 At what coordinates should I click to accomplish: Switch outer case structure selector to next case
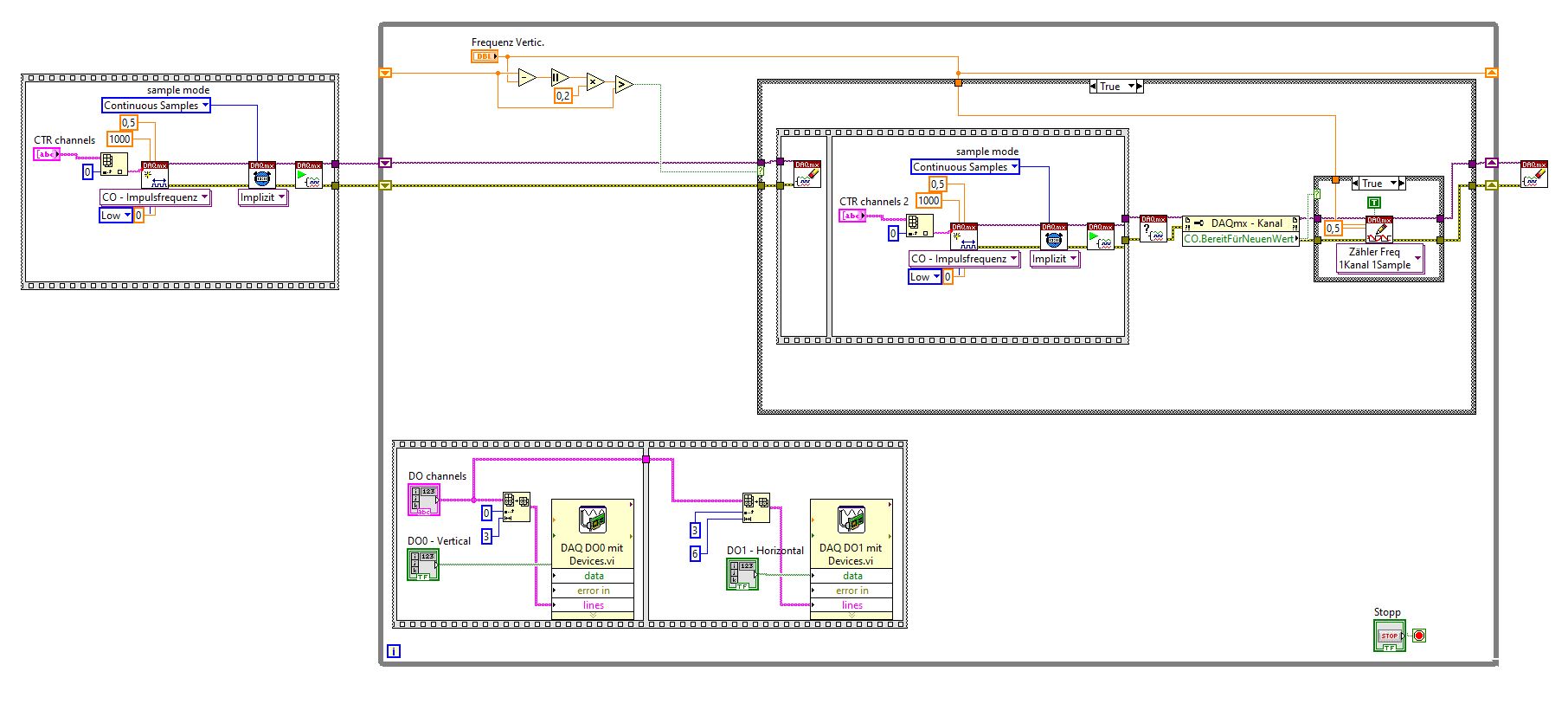tap(1140, 87)
